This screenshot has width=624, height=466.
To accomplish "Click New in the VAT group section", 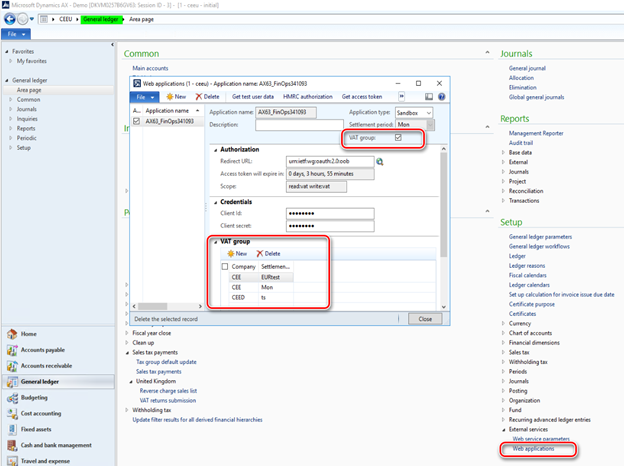I will pos(237,253).
